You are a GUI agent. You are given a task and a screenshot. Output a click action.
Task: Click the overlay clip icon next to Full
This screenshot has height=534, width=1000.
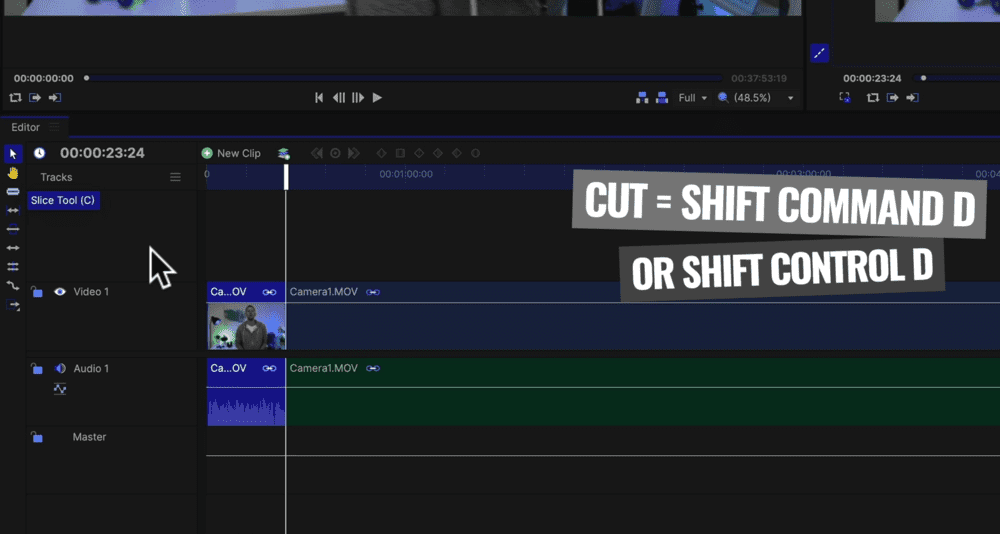pos(662,98)
